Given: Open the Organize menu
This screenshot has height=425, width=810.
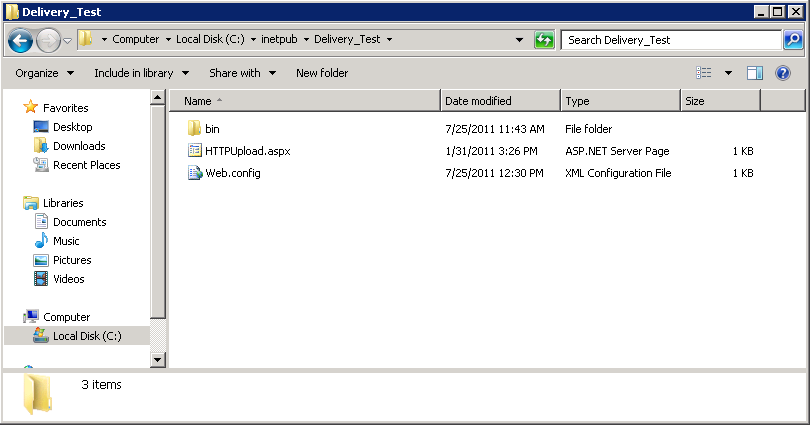Looking at the screenshot, I should click(x=44, y=73).
